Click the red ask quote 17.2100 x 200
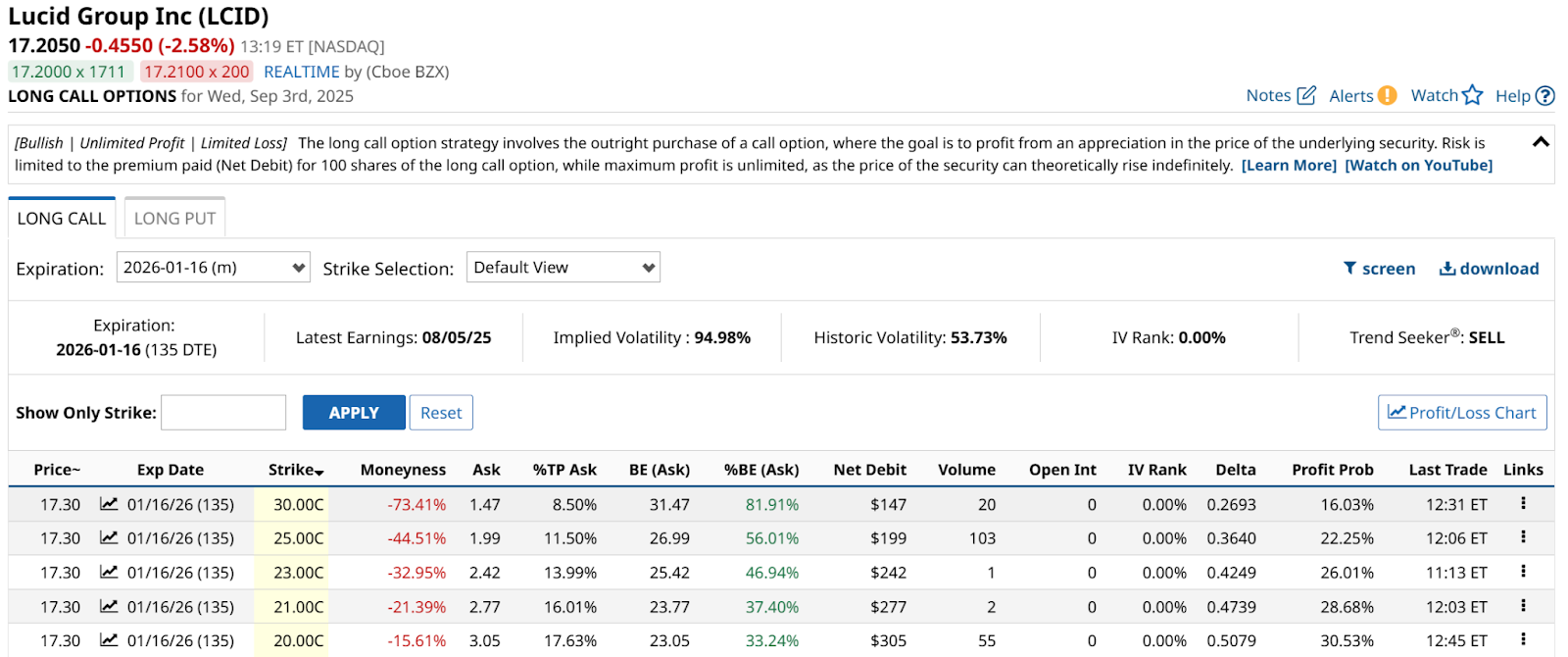This screenshot has height=657, width=1568. click(x=196, y=72)
